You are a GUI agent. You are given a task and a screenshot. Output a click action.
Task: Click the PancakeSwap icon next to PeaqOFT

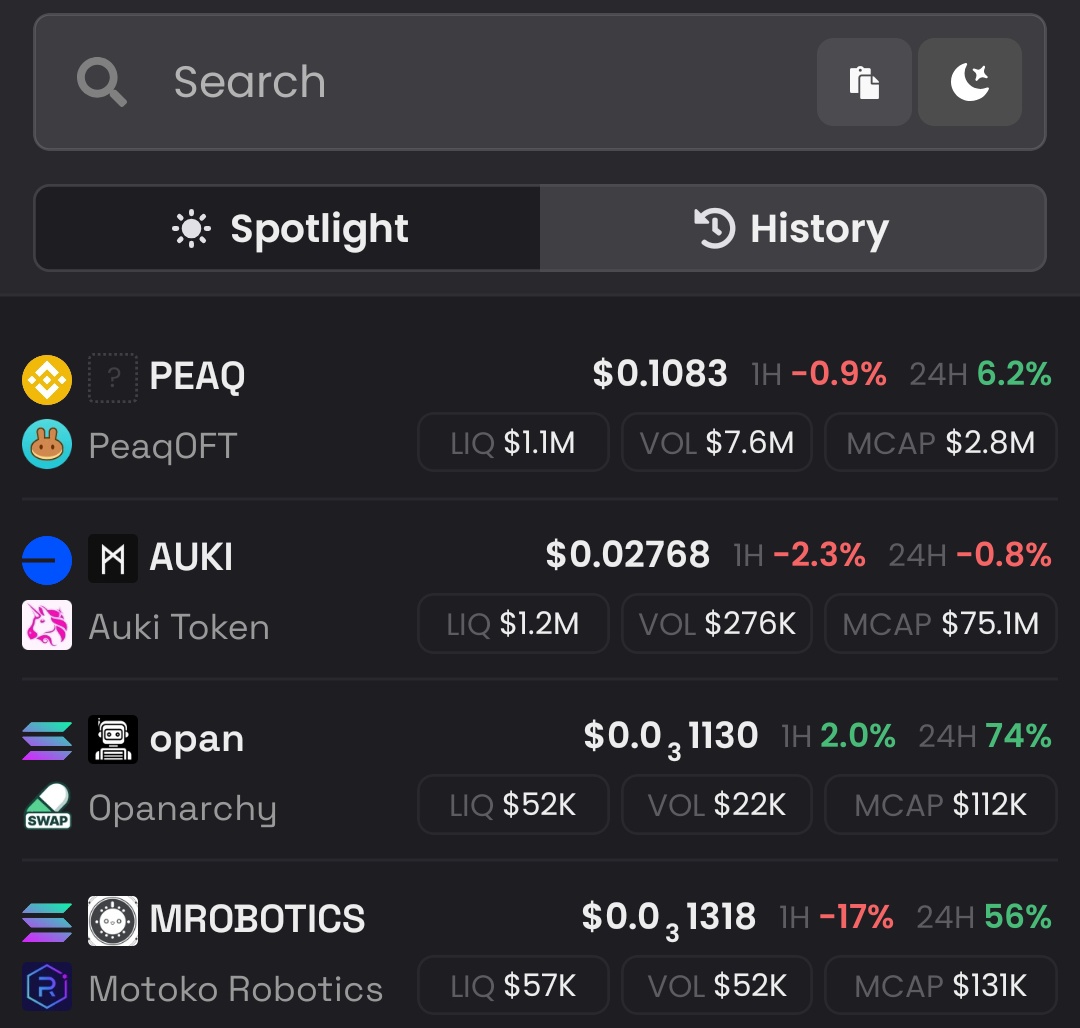click(x=47, y=444)
